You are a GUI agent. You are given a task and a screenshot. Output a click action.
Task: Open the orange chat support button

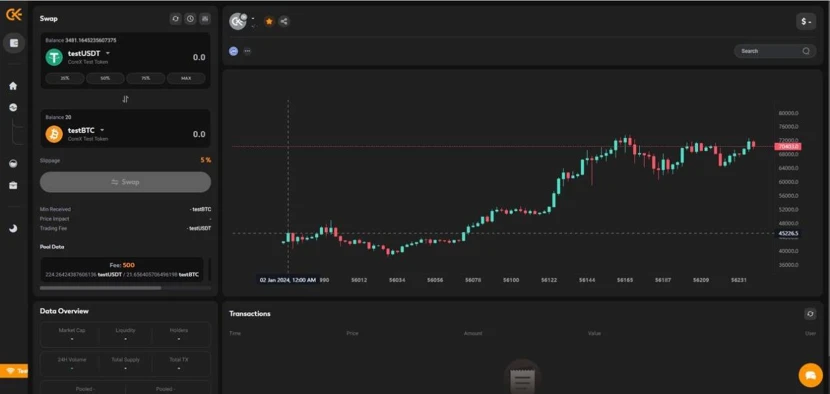coord(810,375)
